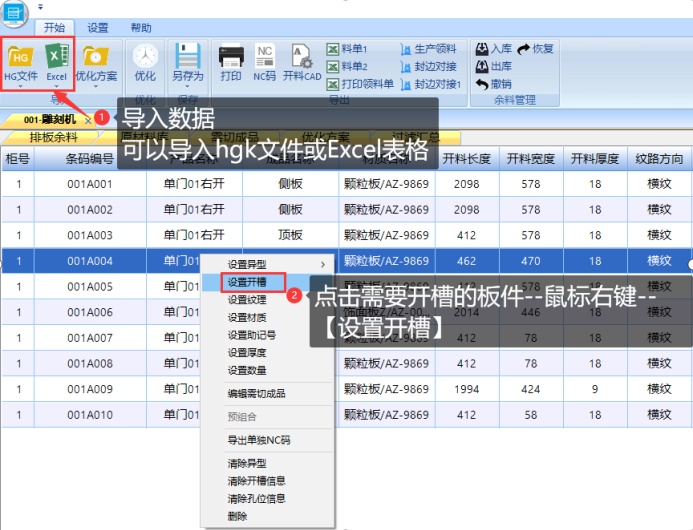Expand the Excel dropdown arrow
The image size is (693, 530).
[x=57, y=87]
